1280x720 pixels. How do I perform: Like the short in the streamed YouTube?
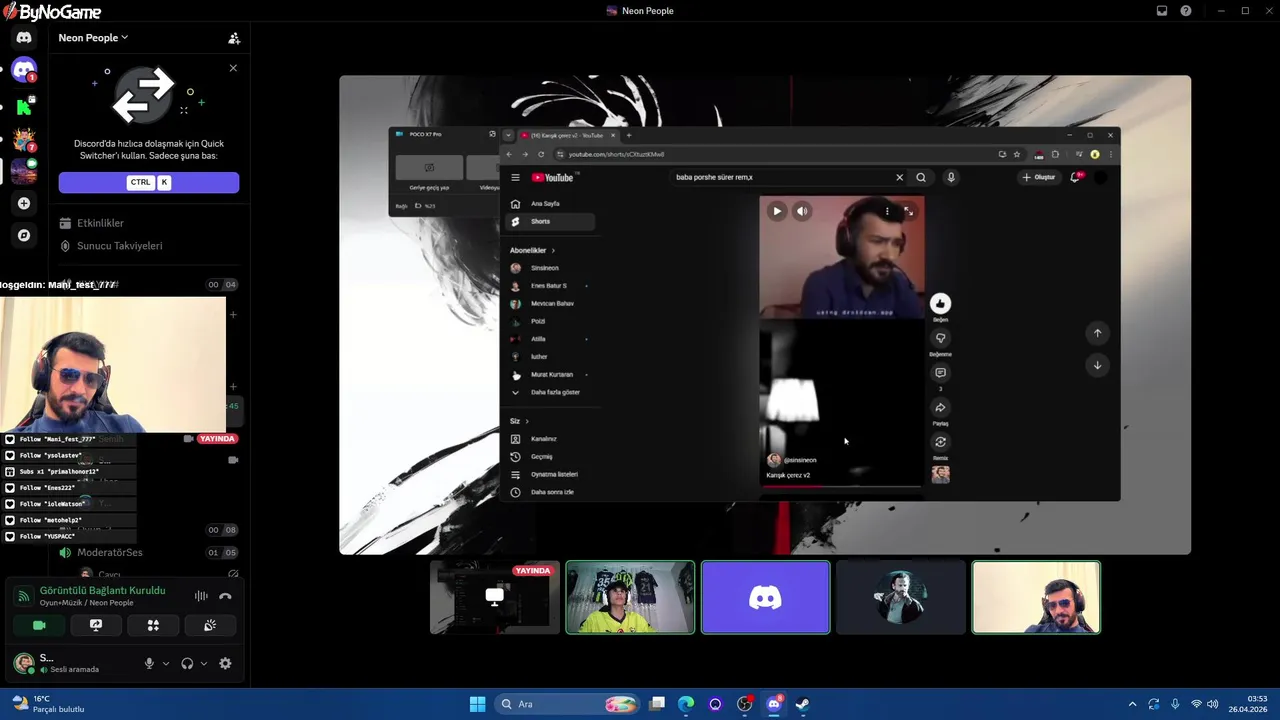940,304
